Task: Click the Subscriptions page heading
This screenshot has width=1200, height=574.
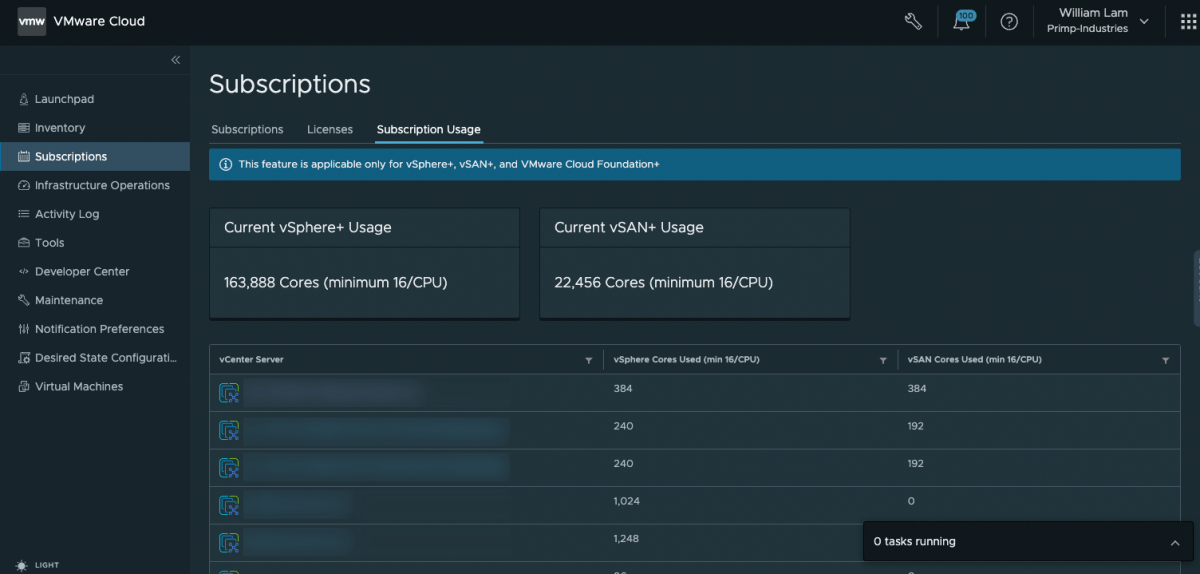Action: [290, 84]
